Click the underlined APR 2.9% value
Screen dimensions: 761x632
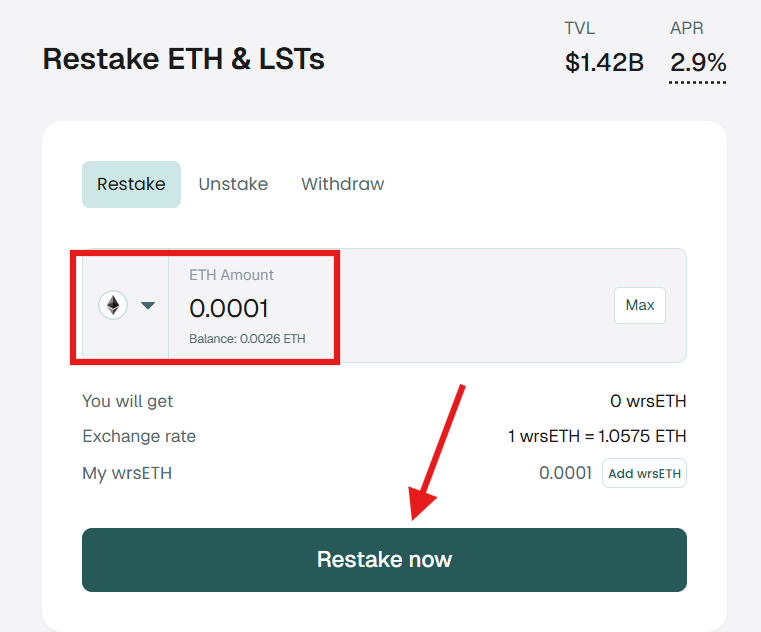[x=698, y=63]
